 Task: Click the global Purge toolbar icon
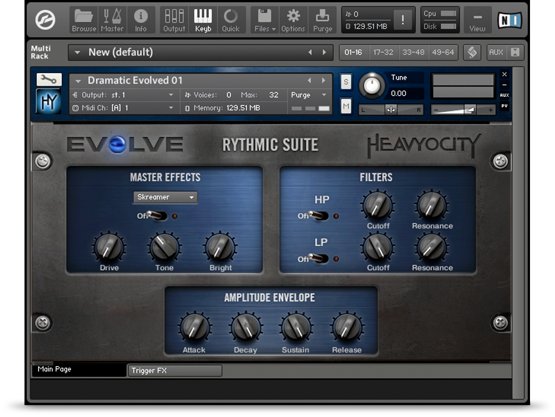(x=322, y=20)
